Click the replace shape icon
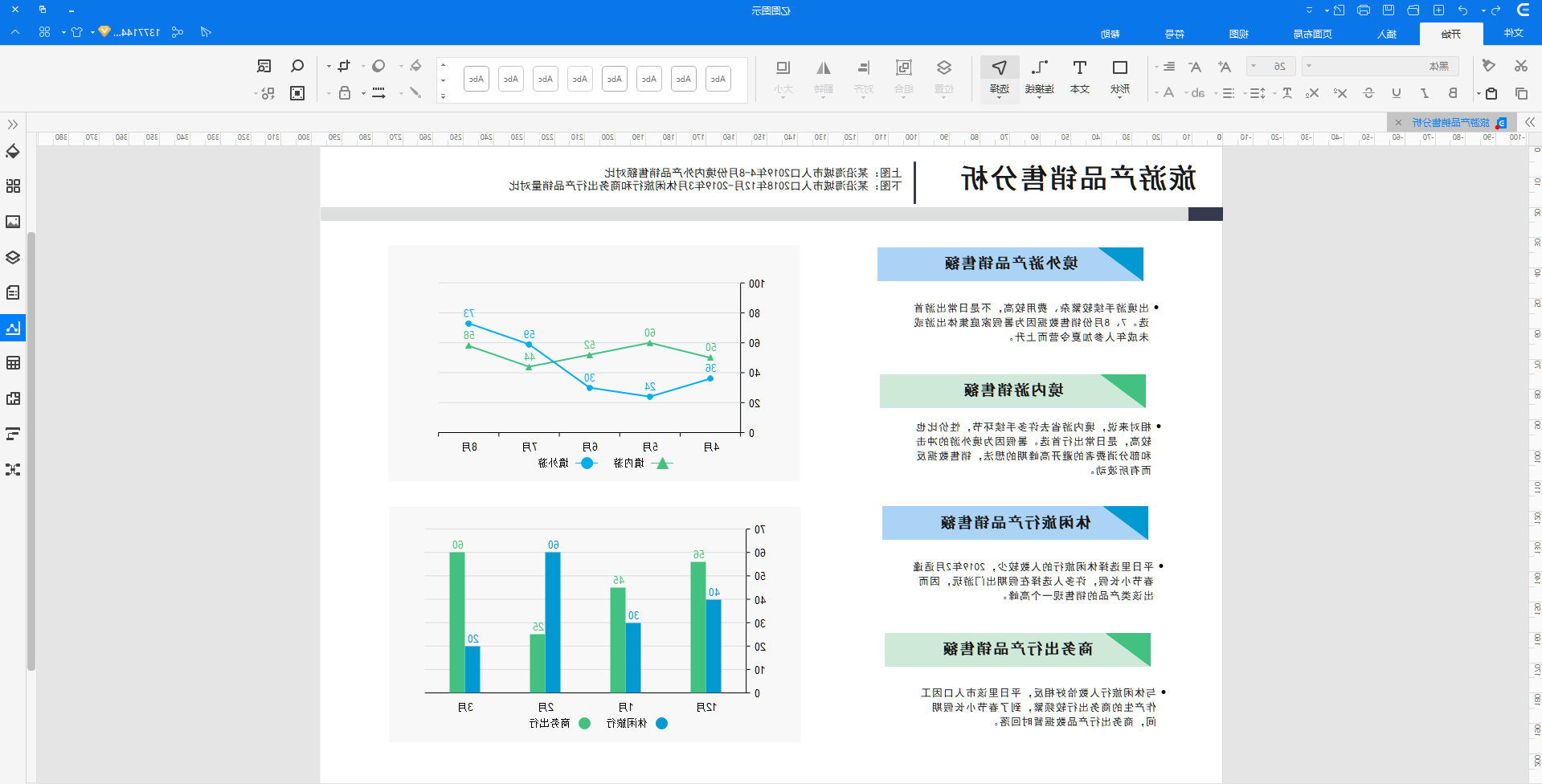Viewport: 1542px width, 784px height. tap(268, 93)
